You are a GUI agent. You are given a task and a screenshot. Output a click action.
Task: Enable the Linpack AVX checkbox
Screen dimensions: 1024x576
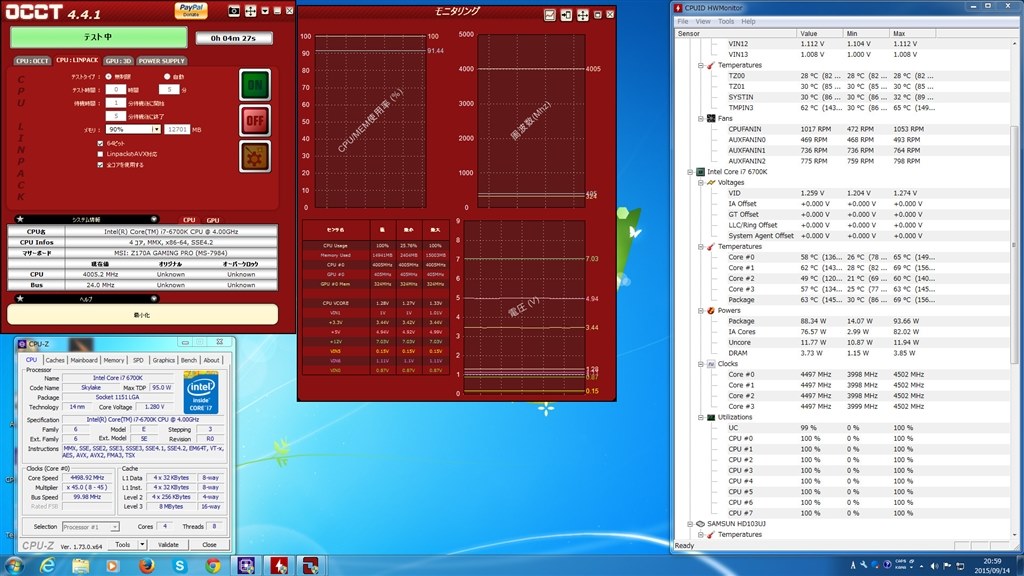[x=100, y=154]
